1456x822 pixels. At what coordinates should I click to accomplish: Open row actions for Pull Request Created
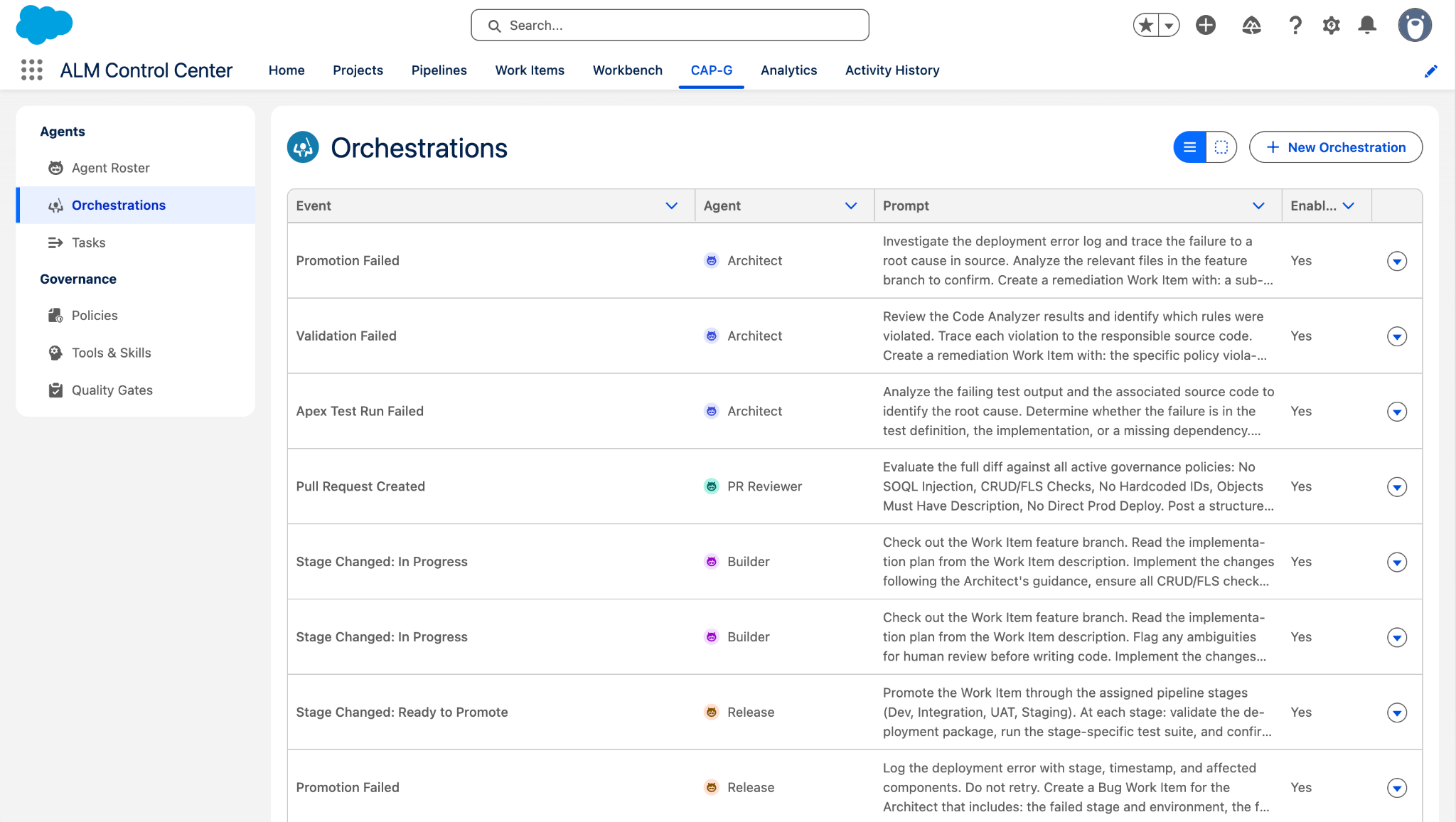click(x=1397, y=487)
